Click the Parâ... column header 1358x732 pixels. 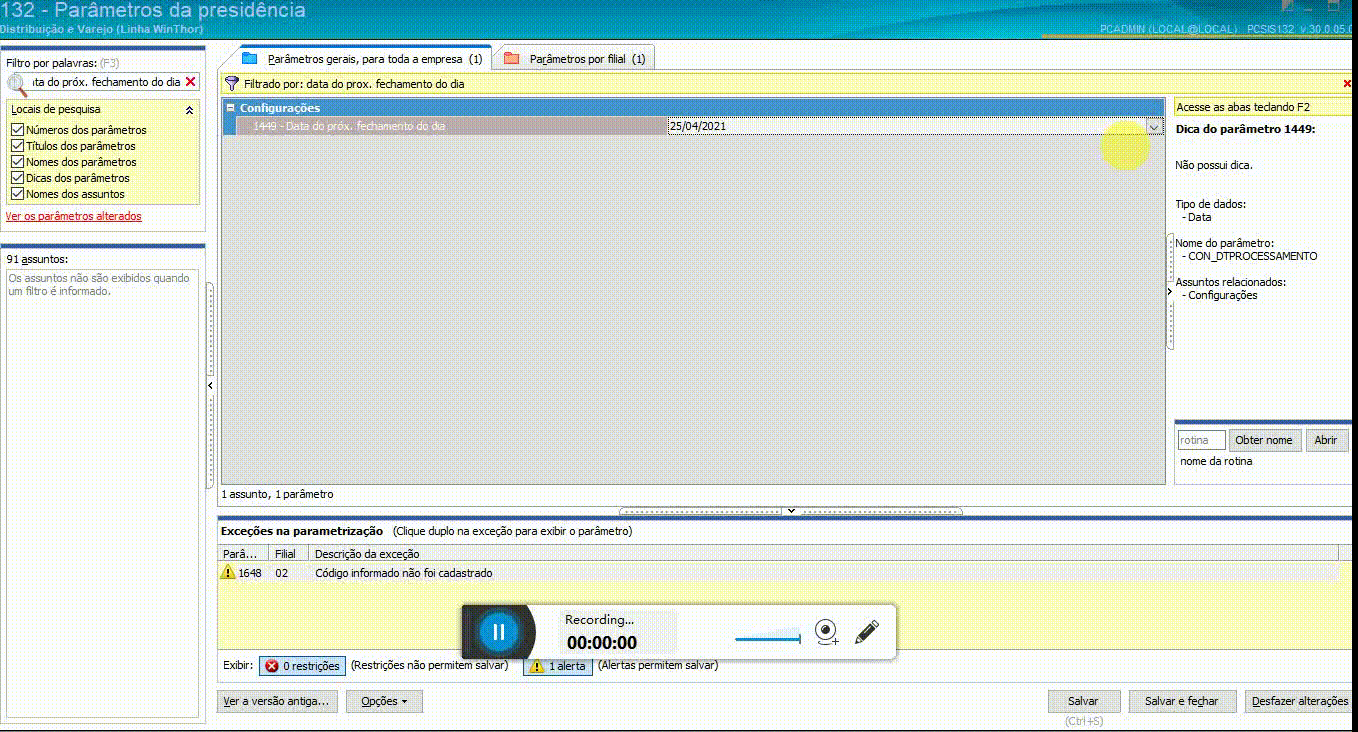[x=244, y=553]
